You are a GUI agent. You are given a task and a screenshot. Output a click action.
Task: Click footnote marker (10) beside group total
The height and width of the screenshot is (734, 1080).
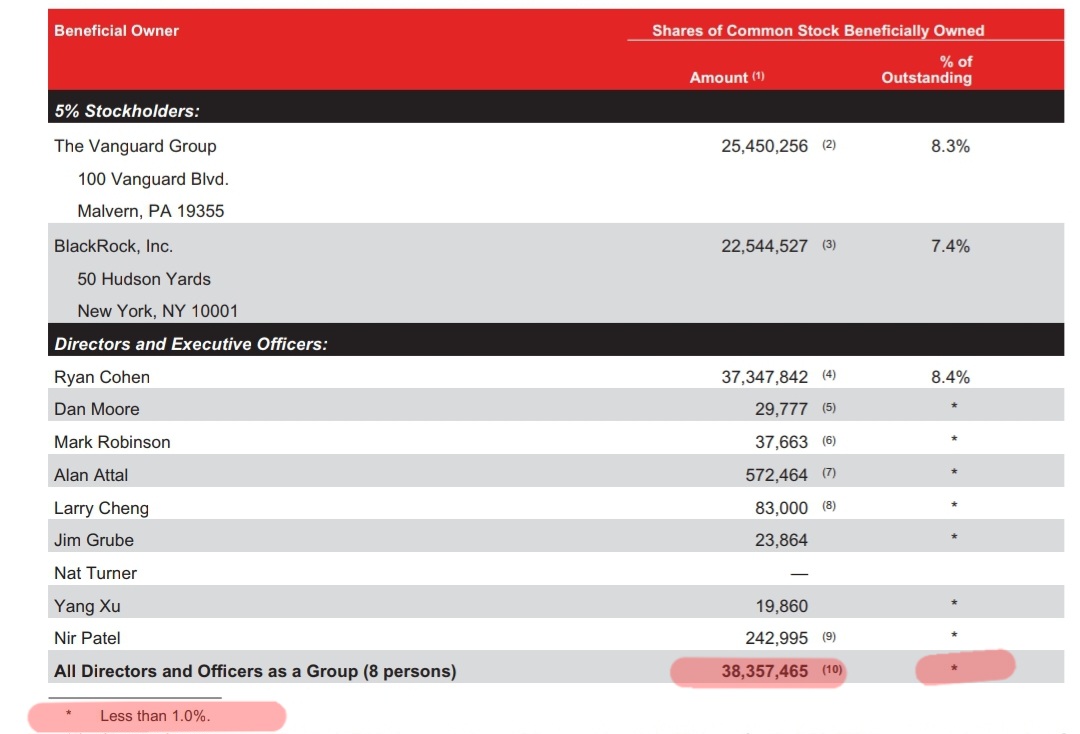coord(831,669)
